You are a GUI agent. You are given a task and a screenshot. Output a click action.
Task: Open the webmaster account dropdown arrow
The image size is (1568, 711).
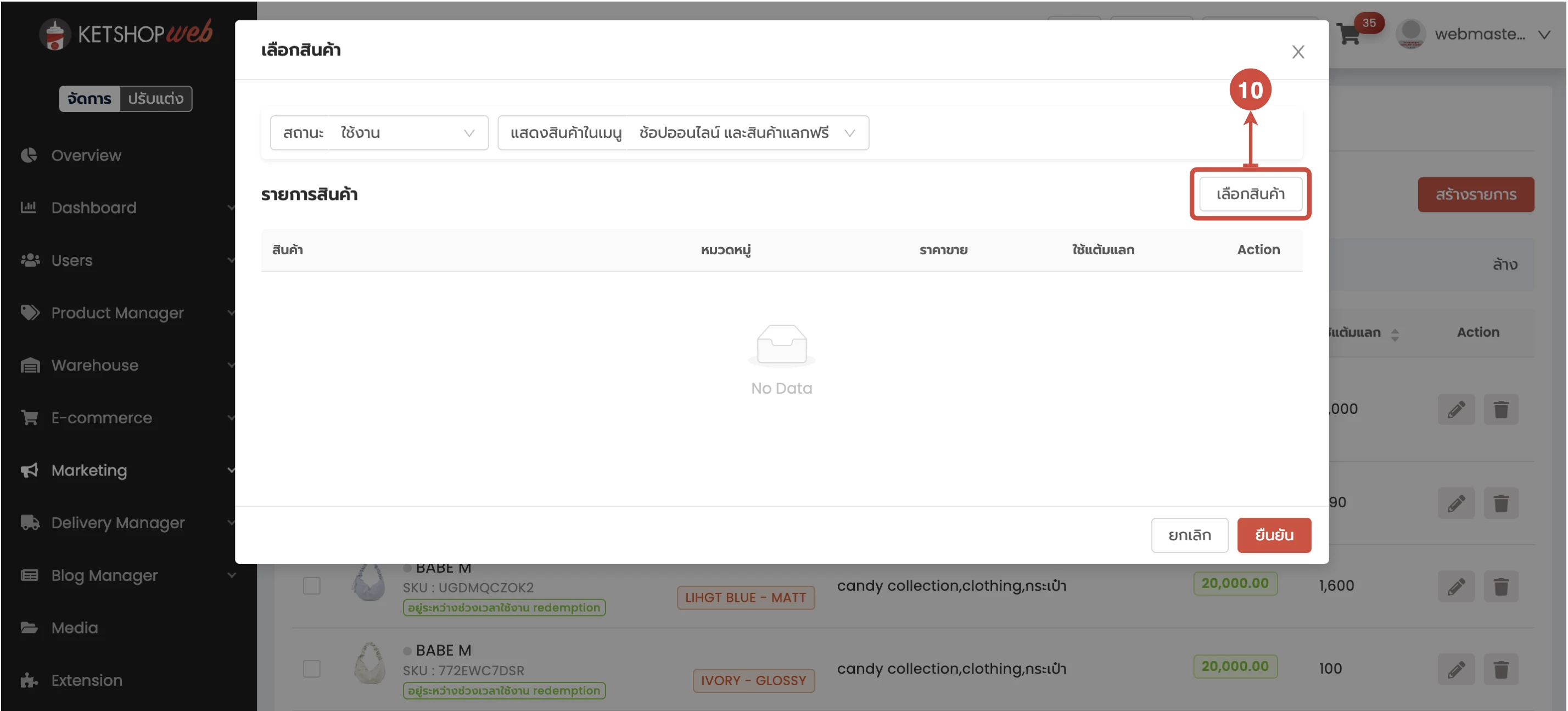(1544, 35)
